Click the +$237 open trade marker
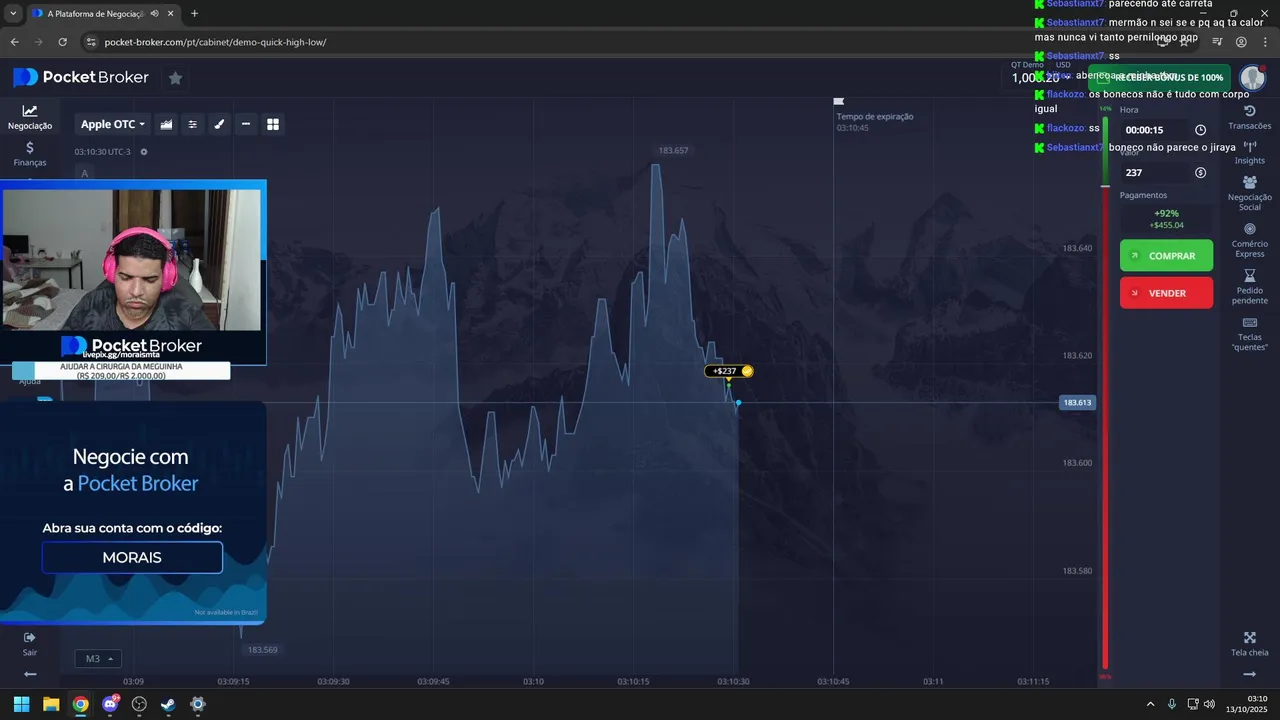This screenshot has height=720, width=1280. (729, 371)
